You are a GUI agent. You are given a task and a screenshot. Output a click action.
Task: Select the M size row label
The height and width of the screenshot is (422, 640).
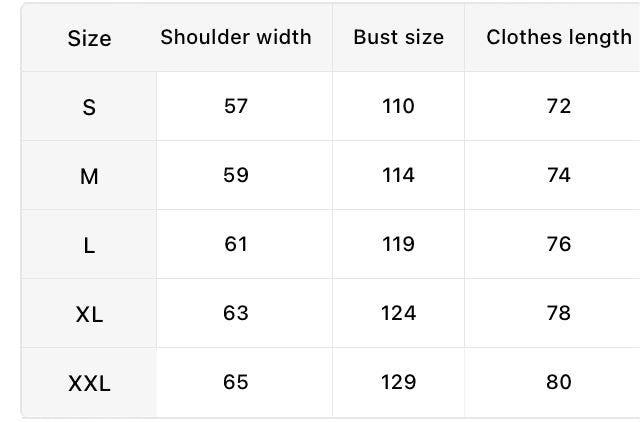(89, 177)
